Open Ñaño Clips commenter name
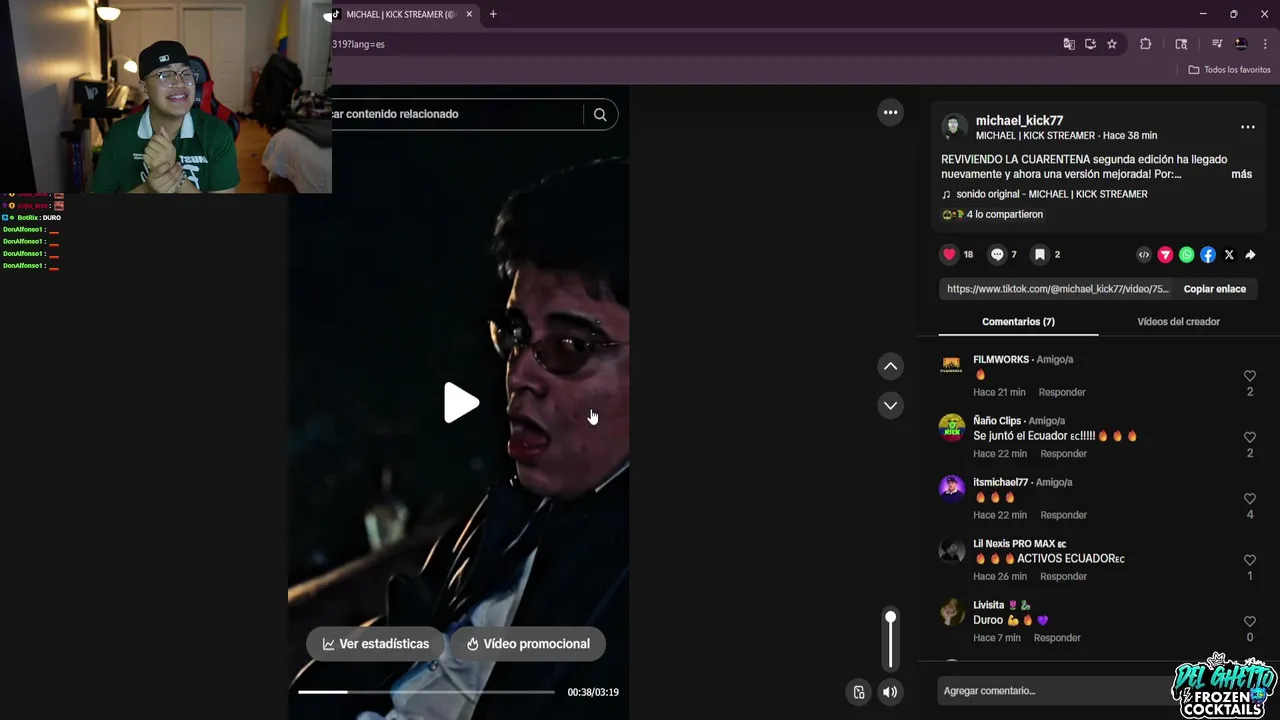 tap(997, 421)
